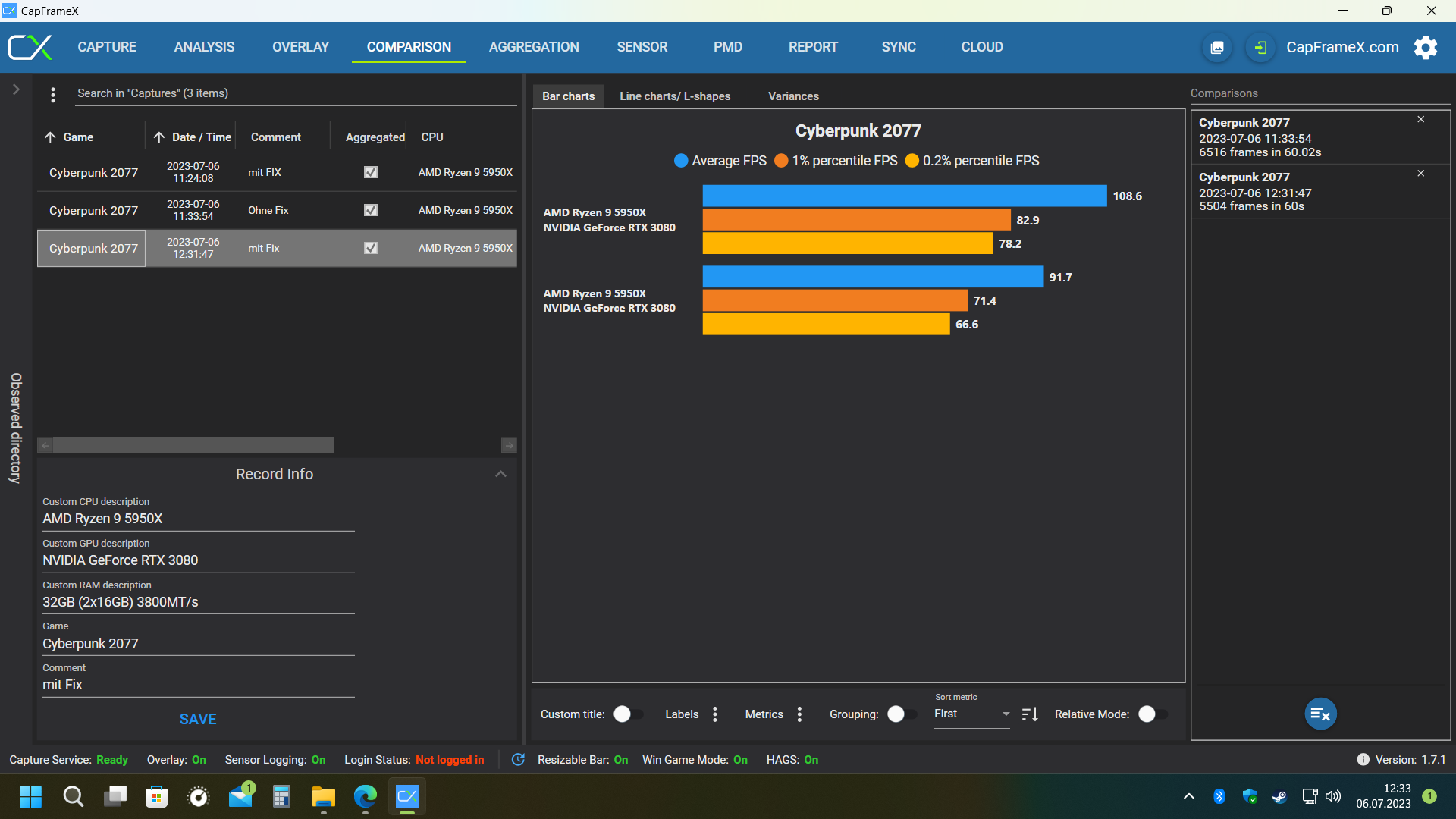Open the Mail app in taskbar
The width and height of the screenshot is (1456, 819).
(241, 796)
